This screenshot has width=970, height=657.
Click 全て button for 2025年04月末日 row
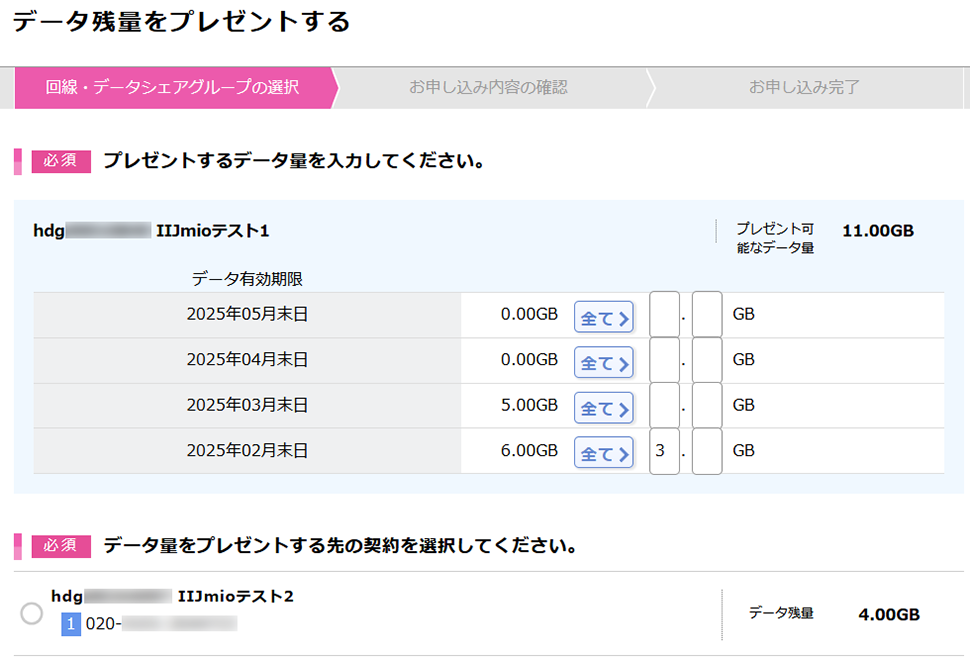604,363
